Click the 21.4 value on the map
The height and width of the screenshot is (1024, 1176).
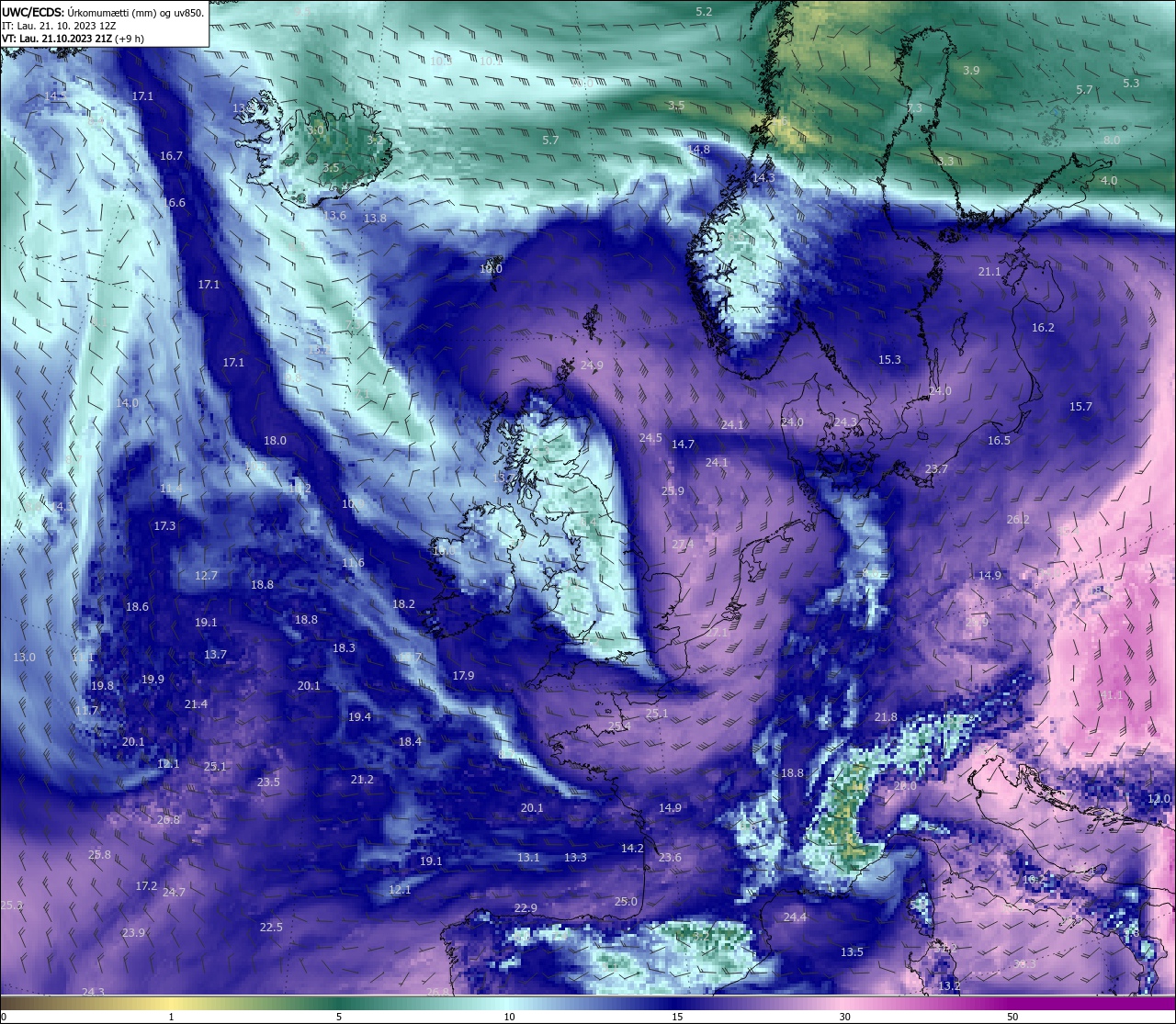coord(197,704)
